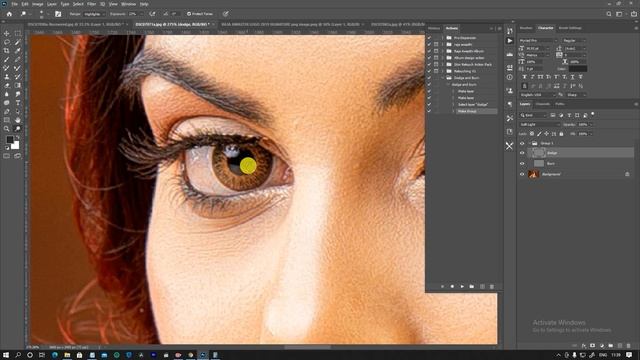
Task: Select the Crop tool
Action: click(x=7, y=51)
